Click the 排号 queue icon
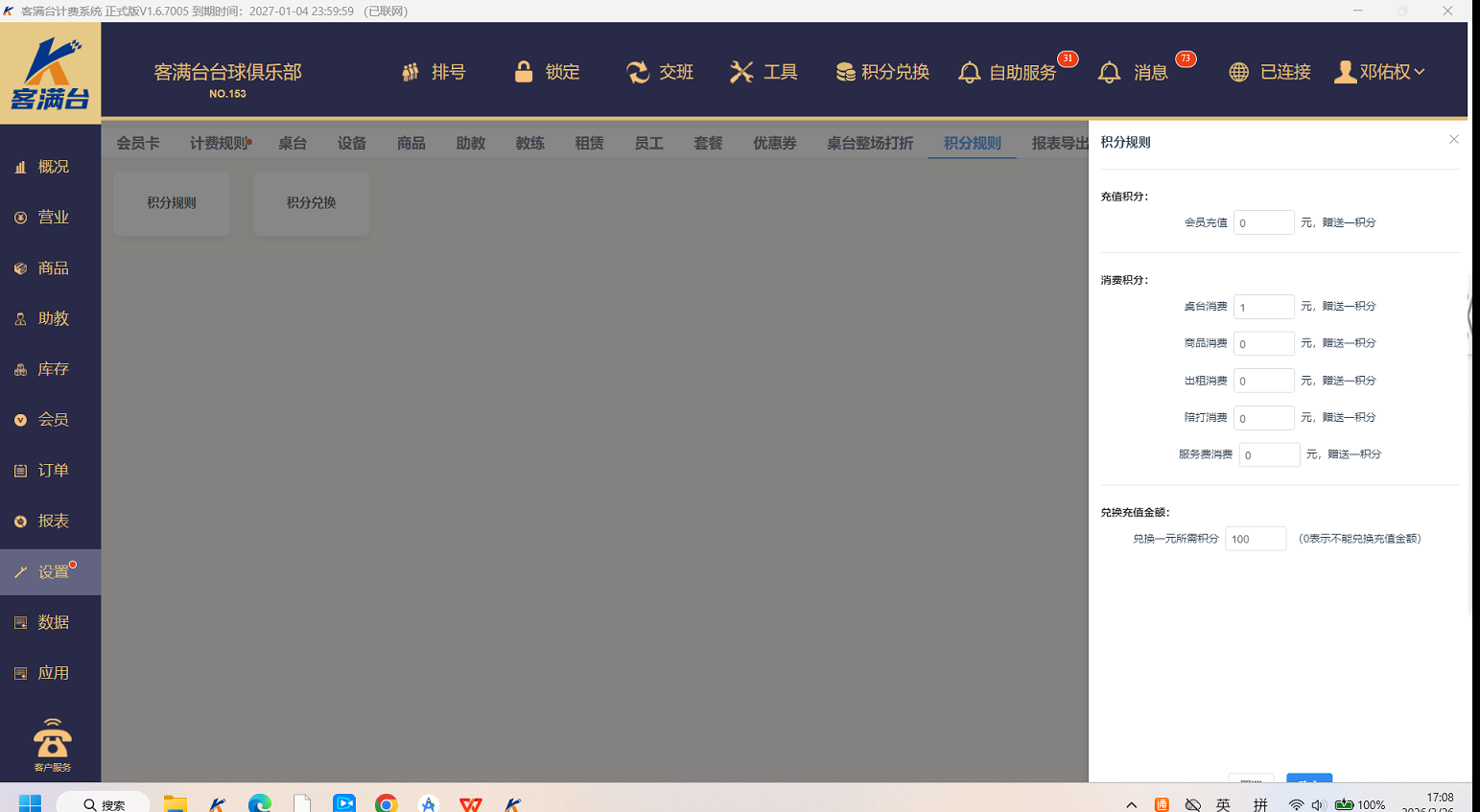Screen dimensions: 1480x812 click(411, 72)
